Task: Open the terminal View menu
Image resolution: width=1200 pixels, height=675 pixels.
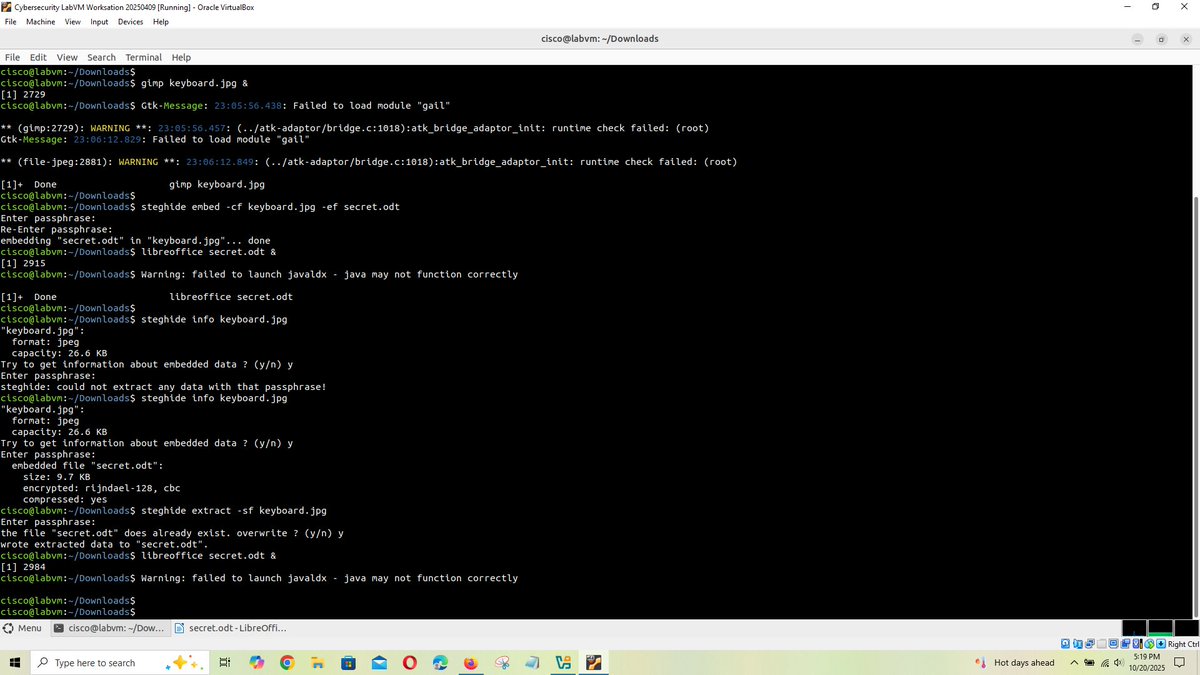Action: (x=67, y=57)
